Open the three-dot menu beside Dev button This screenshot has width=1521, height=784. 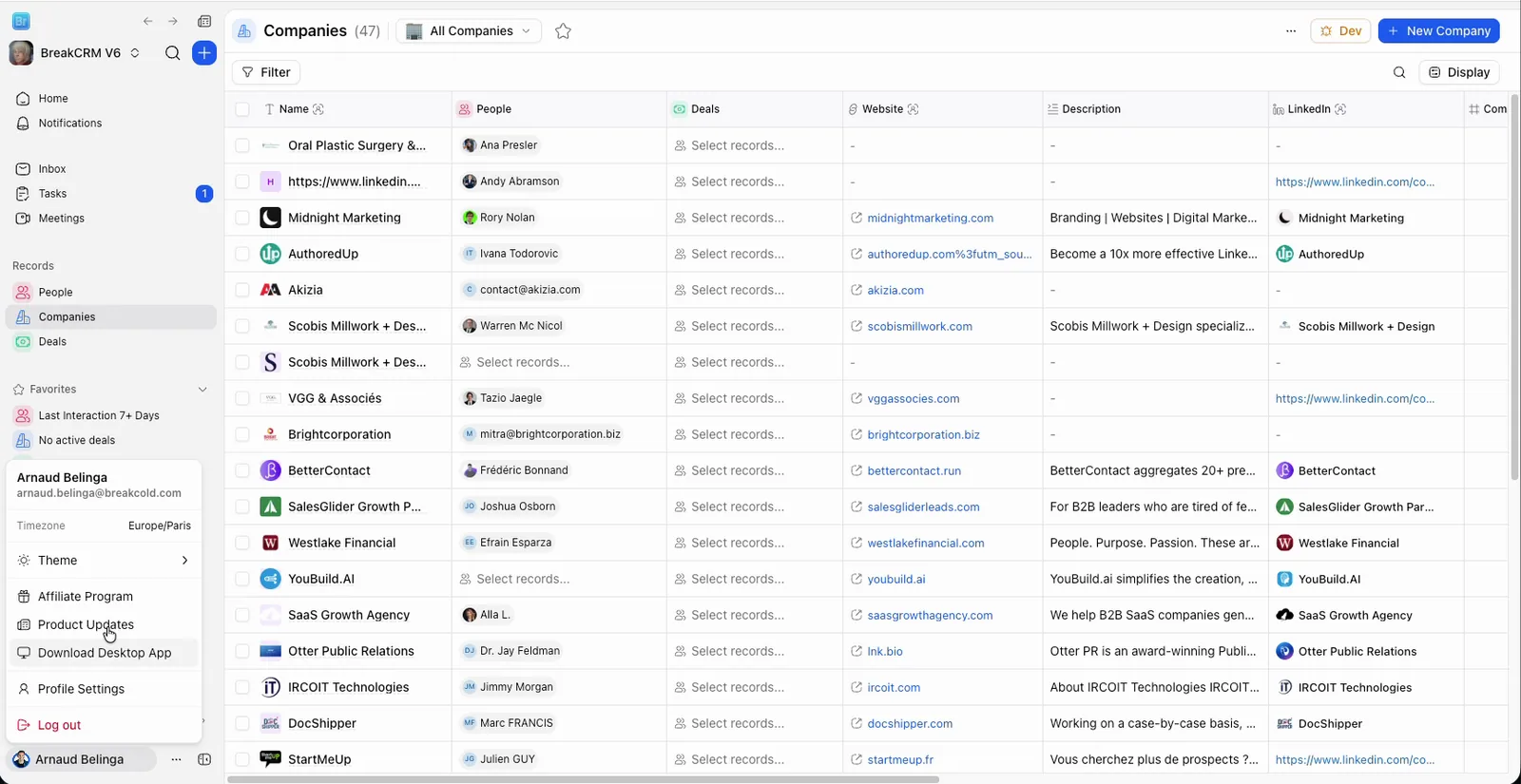click(x=1290, y=31)
